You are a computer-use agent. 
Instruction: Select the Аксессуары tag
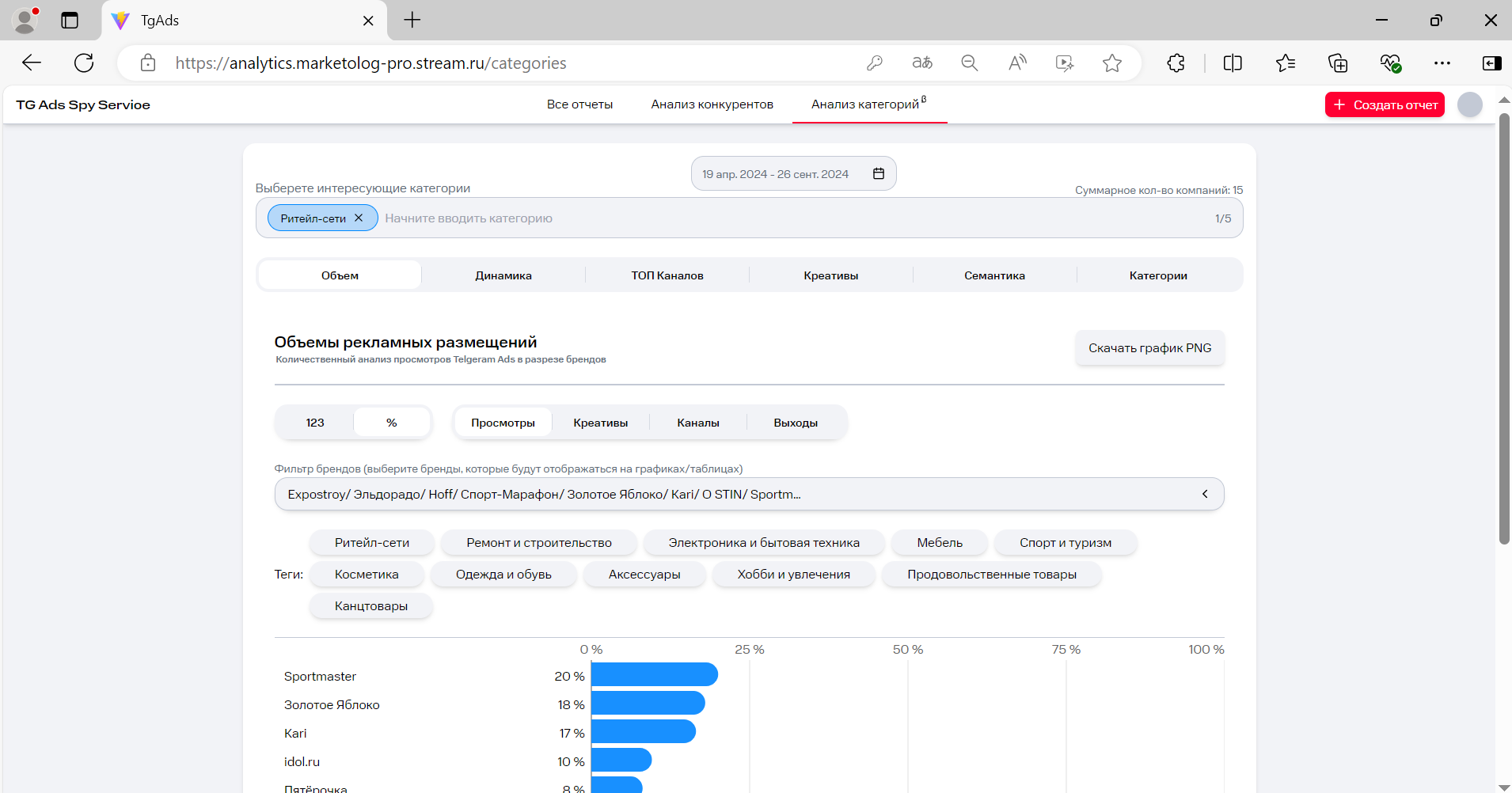pos(644,575)
